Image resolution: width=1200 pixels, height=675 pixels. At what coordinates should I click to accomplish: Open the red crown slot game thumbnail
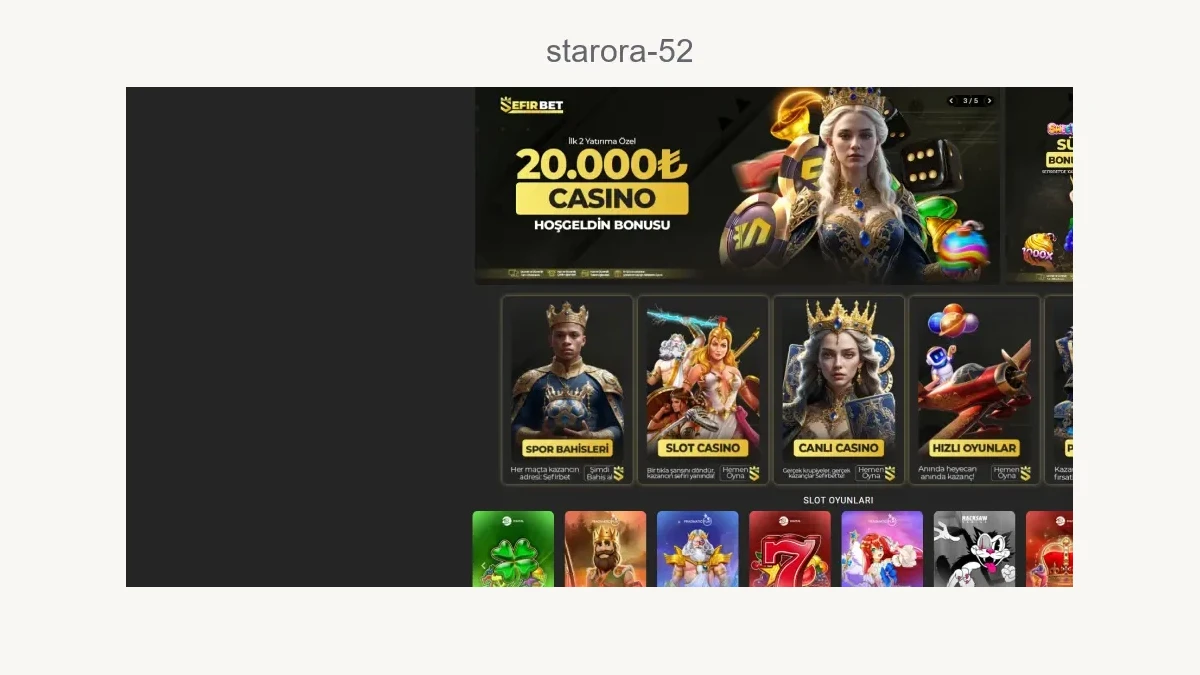click(1049, 549)
